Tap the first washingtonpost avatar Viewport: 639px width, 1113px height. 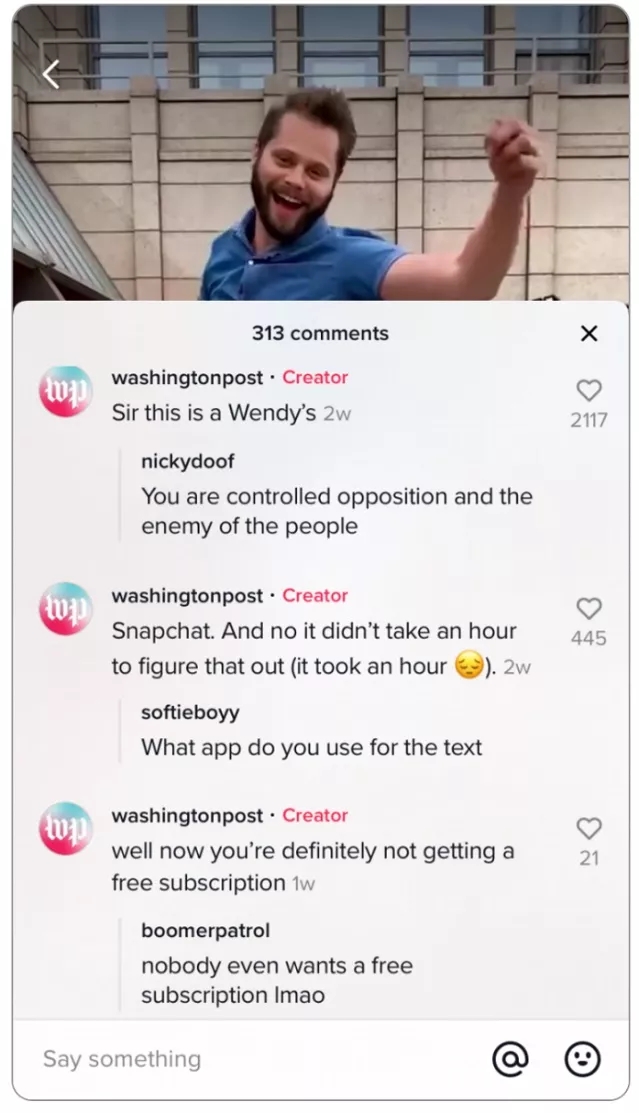tap(65, 391)
